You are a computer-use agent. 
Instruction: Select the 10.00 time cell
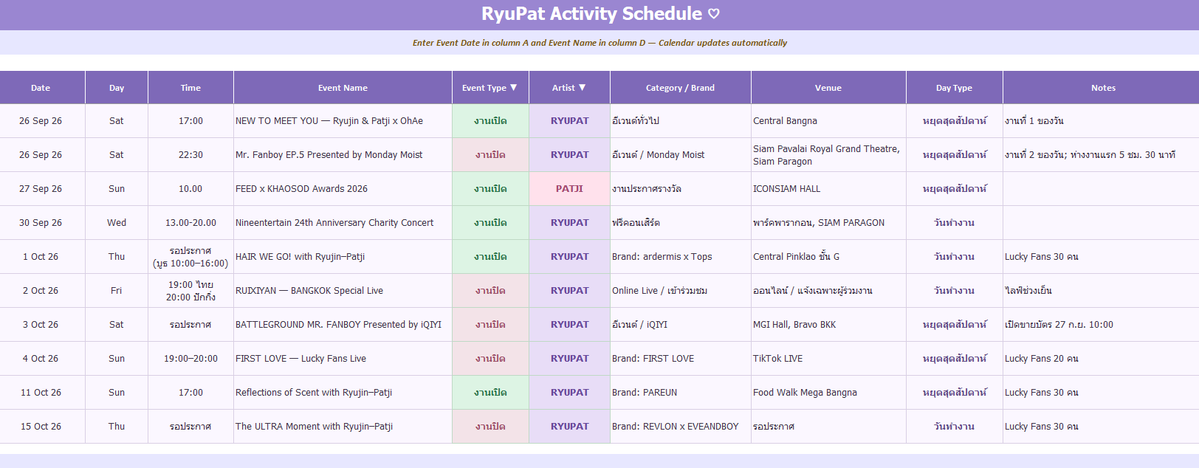coord(191,189)
